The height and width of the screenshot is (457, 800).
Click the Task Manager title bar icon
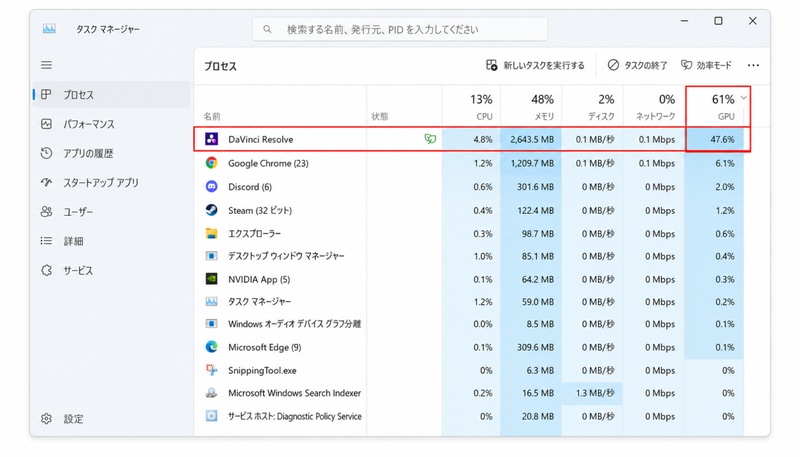pos(49,29)
